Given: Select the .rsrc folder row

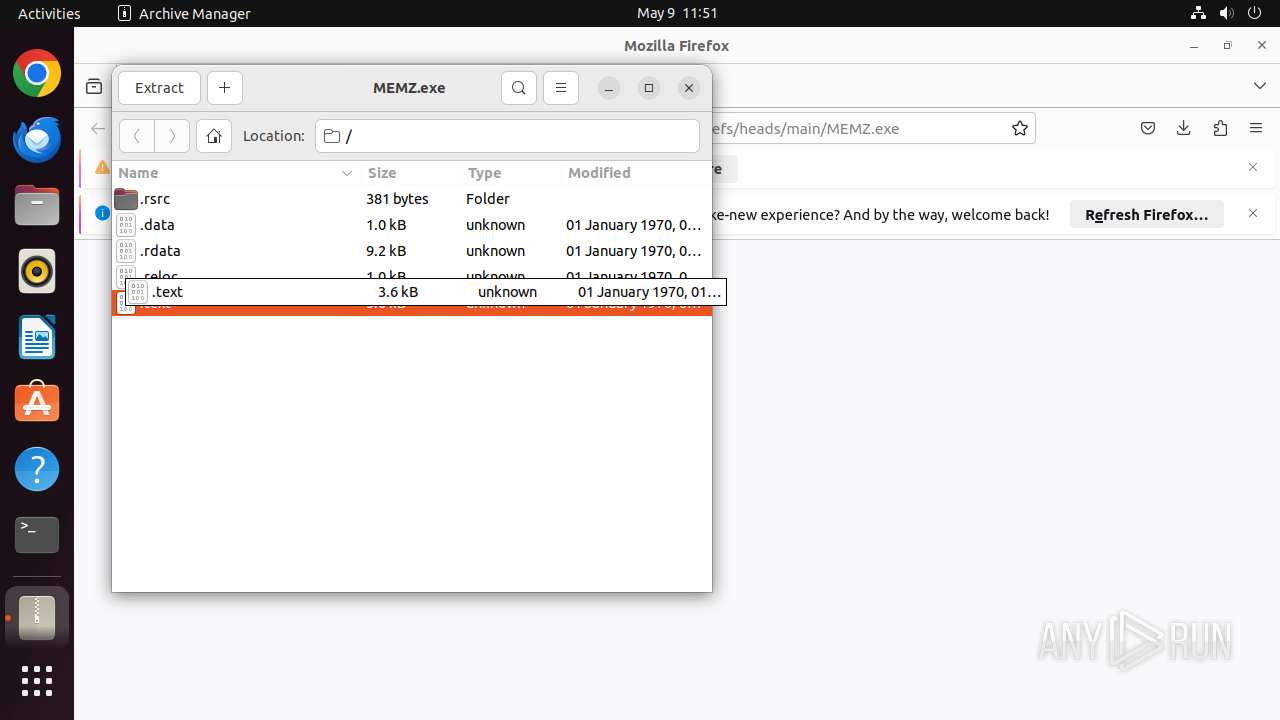Looking at the screenshot, I should coord(411,199).
